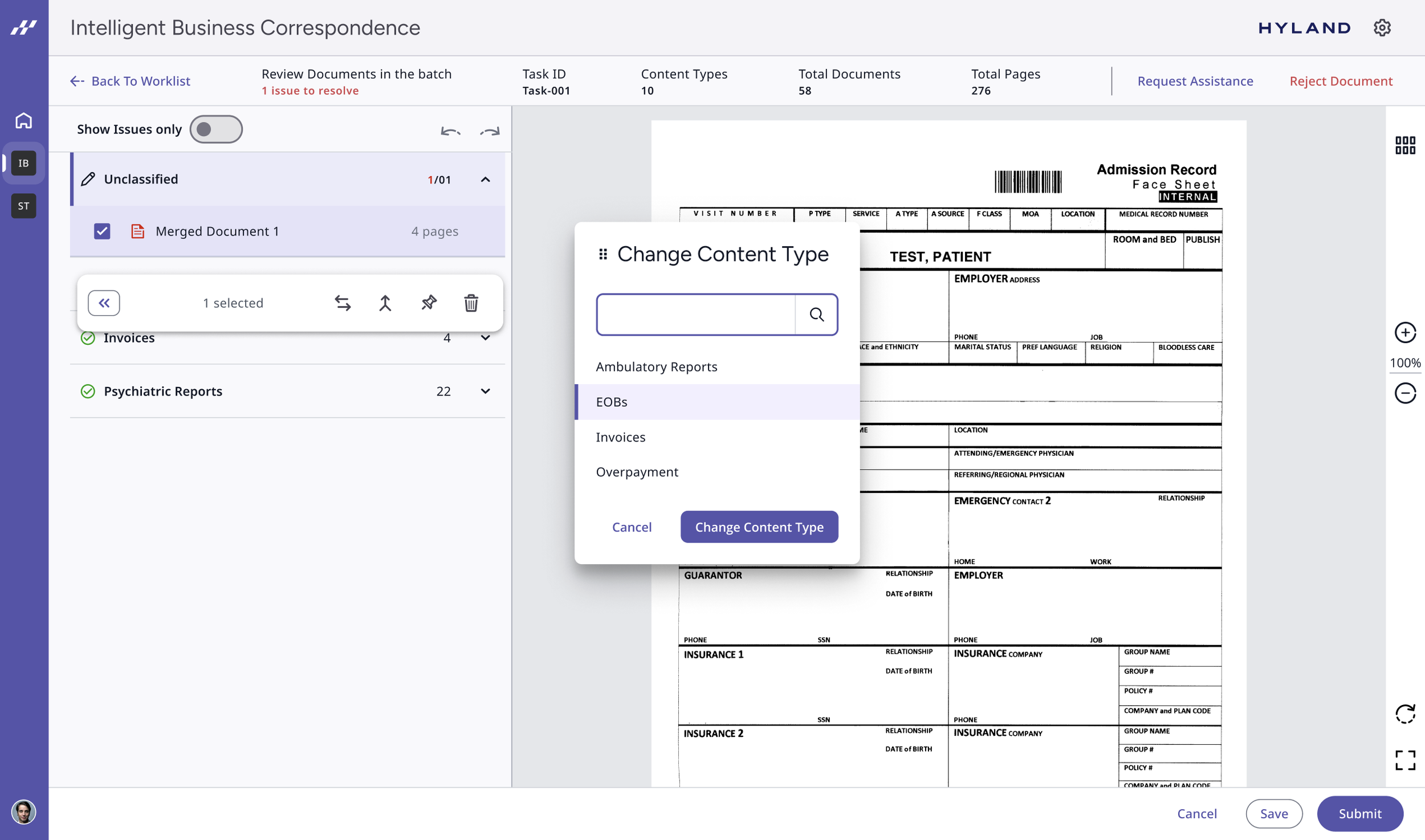This screenshot has height=840, width=1425.
Task: Expand the Psychiatric Reports section chevron
Action: 485,392
